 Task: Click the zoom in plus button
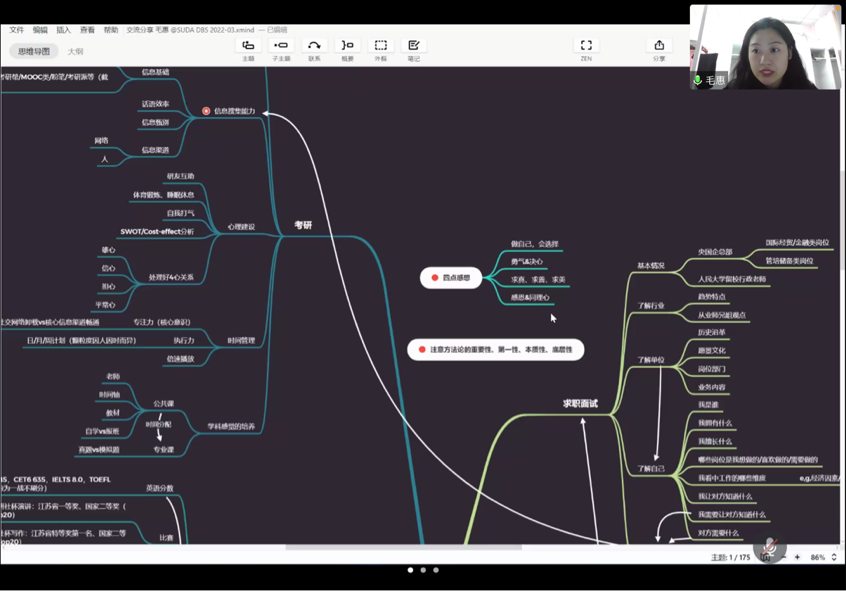pyautogui.click(x=797, y=557)
